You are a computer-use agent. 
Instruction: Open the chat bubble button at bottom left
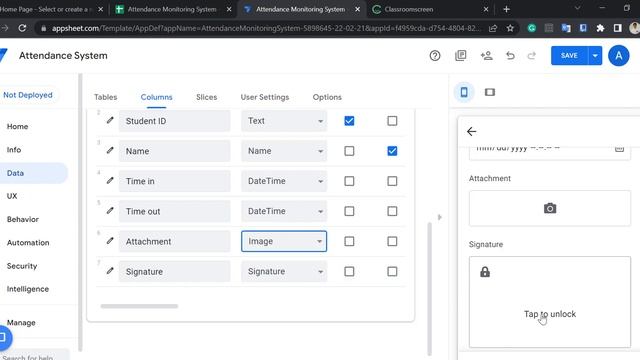pyautogui.click(x=3, y=338)
